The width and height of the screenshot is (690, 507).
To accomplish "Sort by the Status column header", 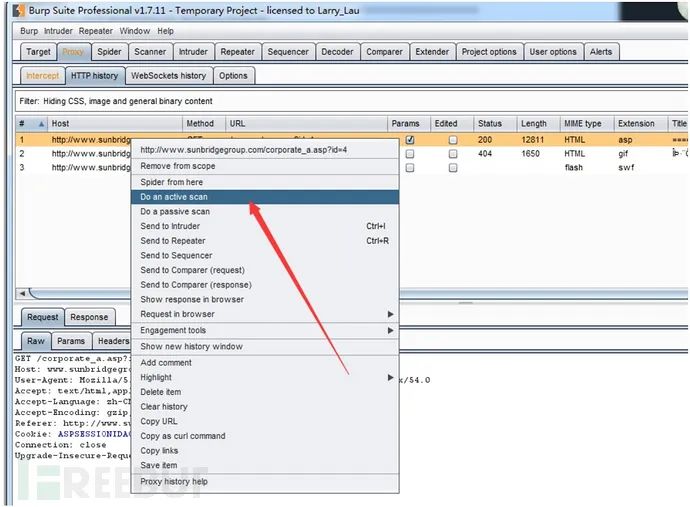I will coord(495,124).
